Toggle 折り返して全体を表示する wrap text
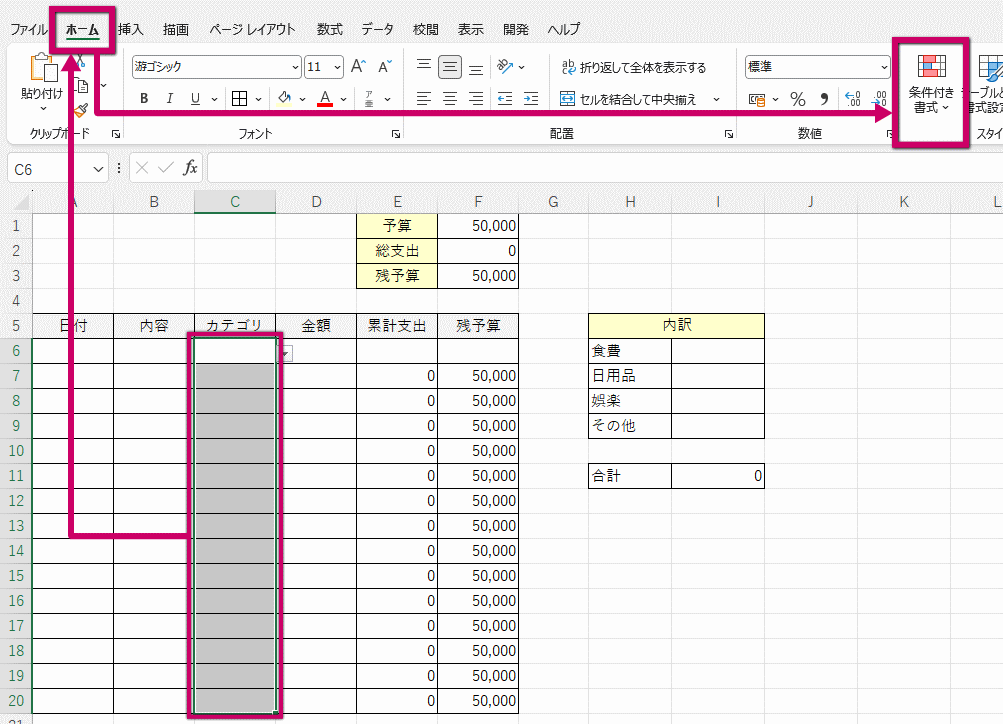Viewport: 1003px width, 724px height. [x=634, y=67]
